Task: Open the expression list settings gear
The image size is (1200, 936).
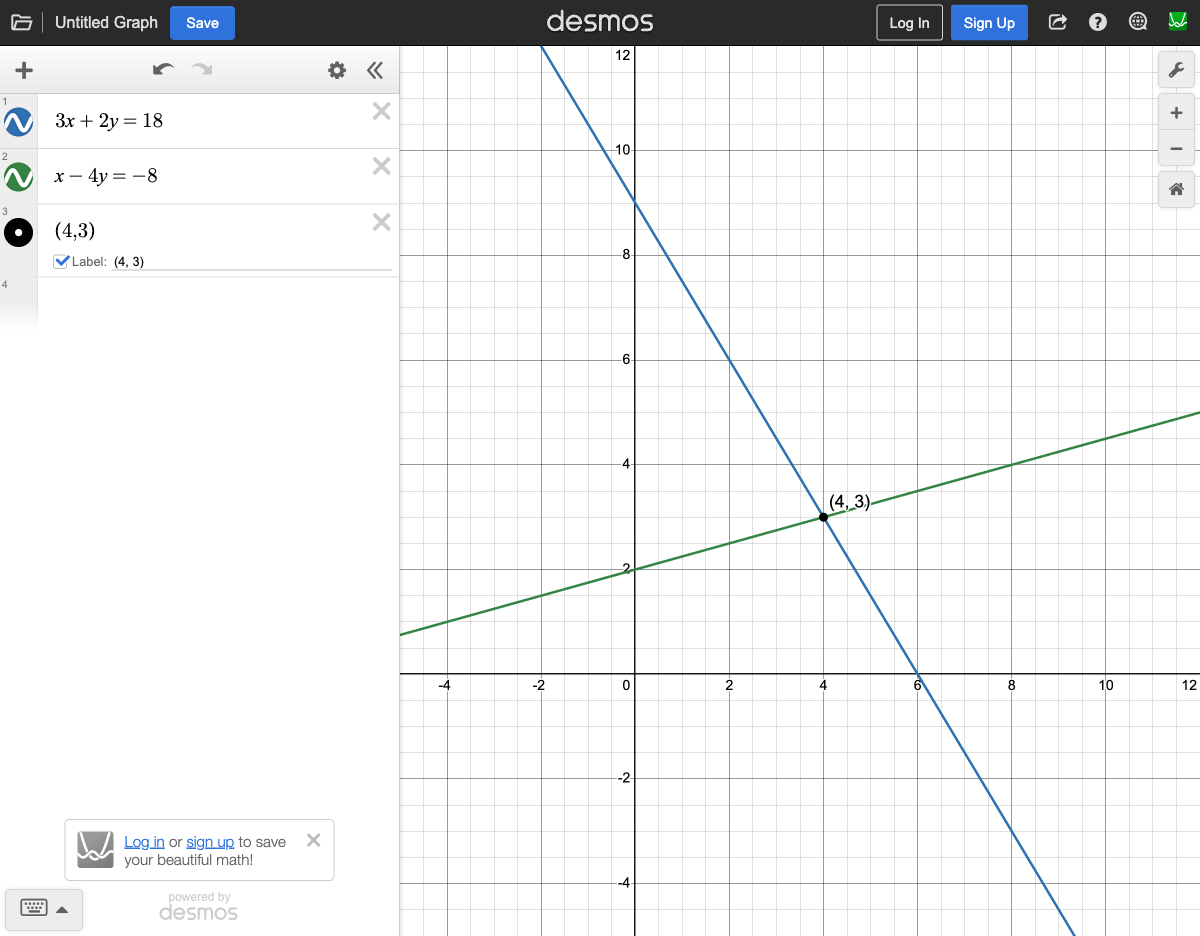Action: pos(337,70)
